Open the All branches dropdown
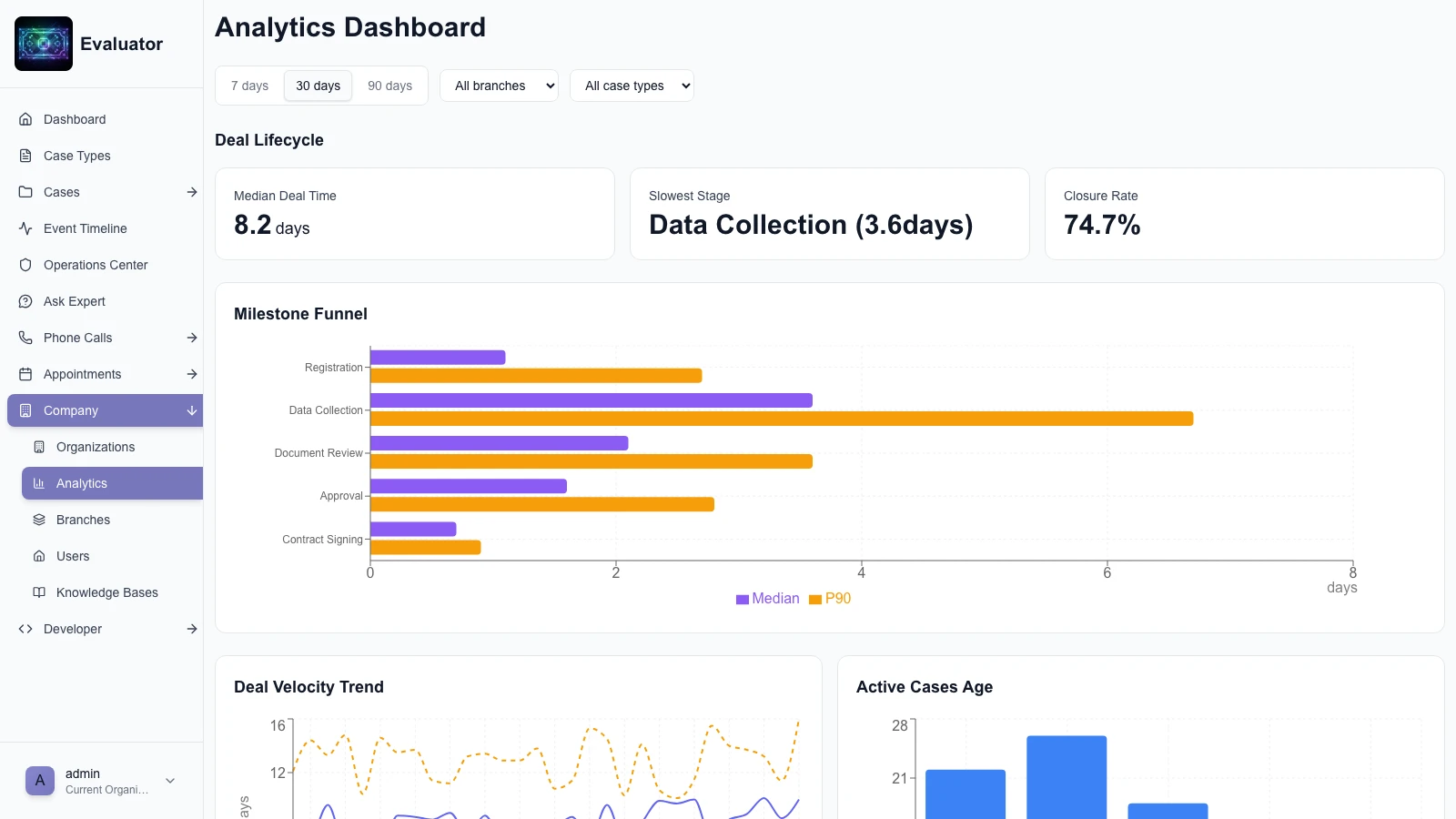The height and width of the screenshot is (819, 1456). pos(499,86)
